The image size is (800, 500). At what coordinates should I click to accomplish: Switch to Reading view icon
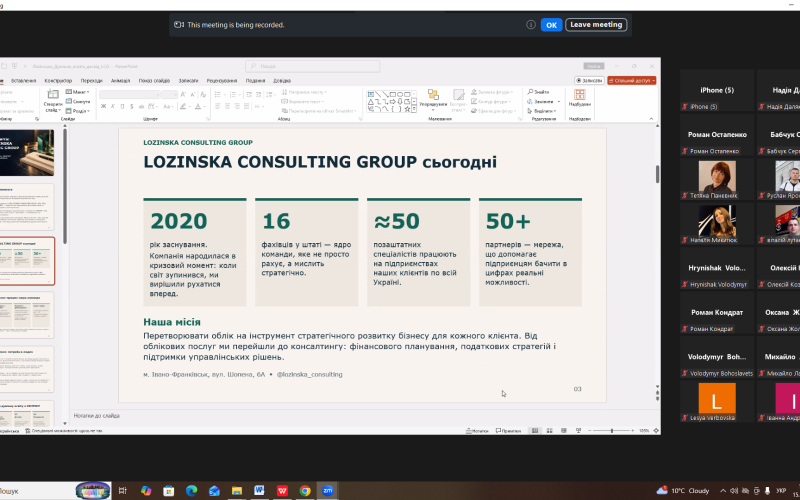click(x=564, y=431)
